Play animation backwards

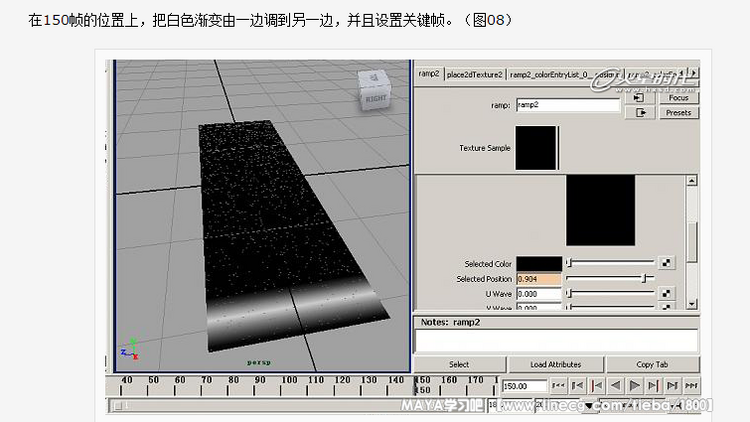click(x=616, y=385)
